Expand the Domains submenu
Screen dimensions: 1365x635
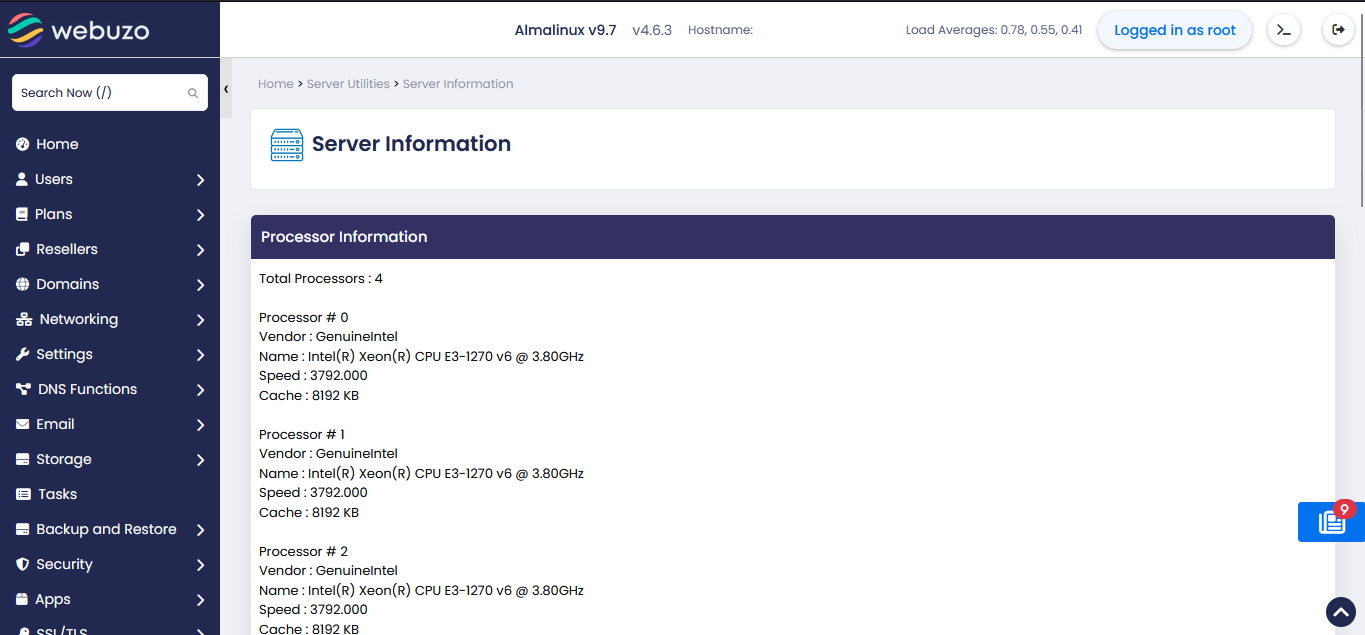[200, 285]
